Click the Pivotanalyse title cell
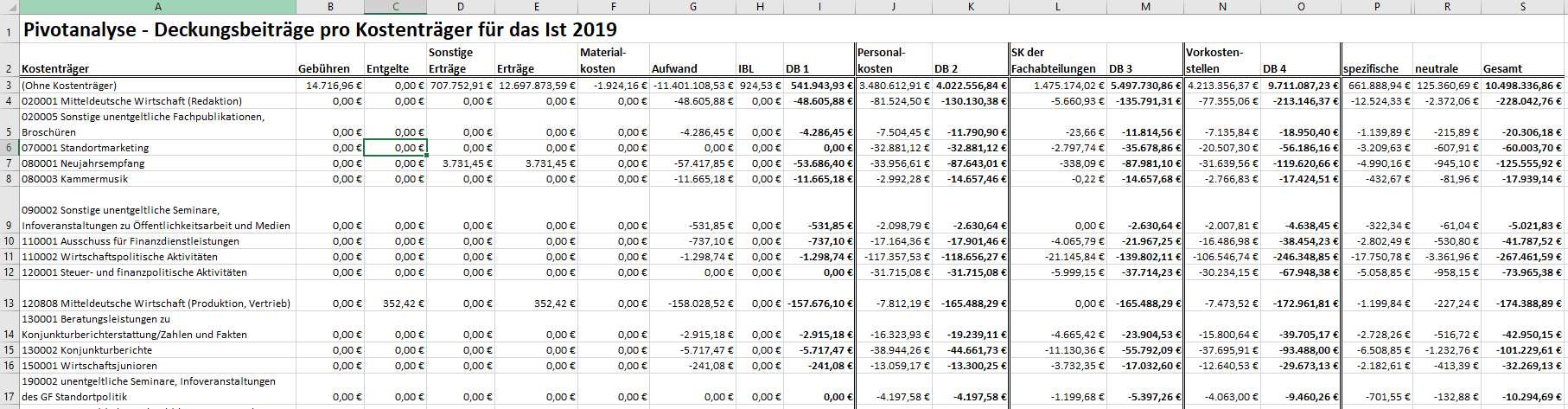The width and height of the screenshot is (1568, 409). click(320, 29)
